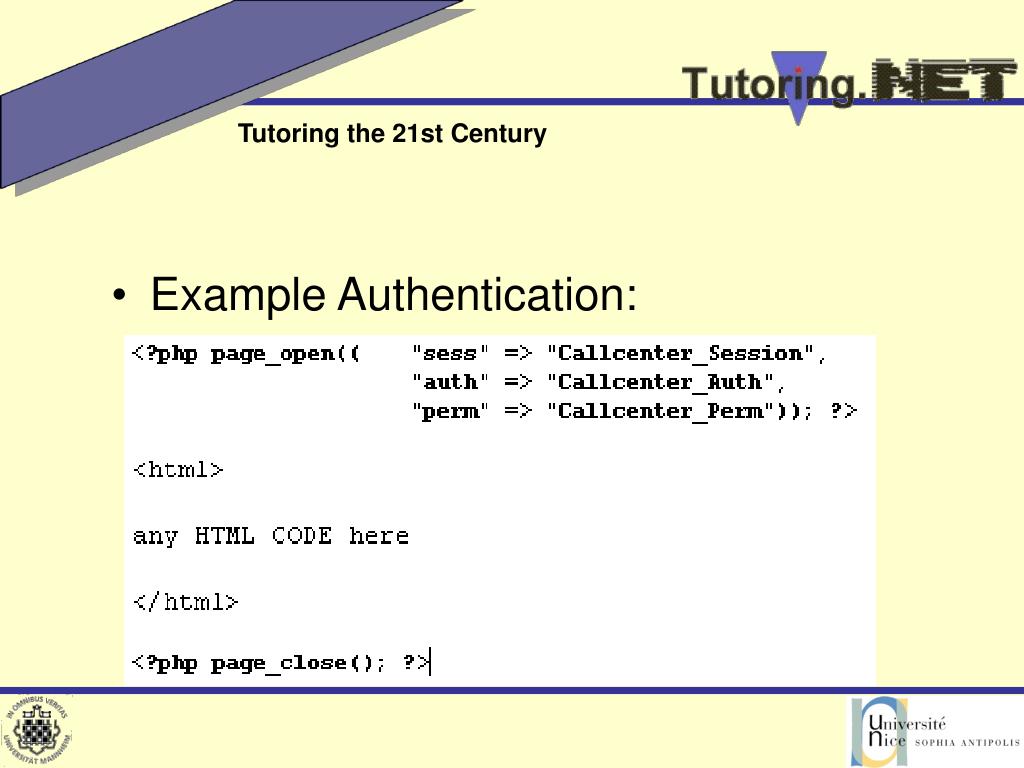Click the 'Example Authentication:' bullet text

pos(394,295)
